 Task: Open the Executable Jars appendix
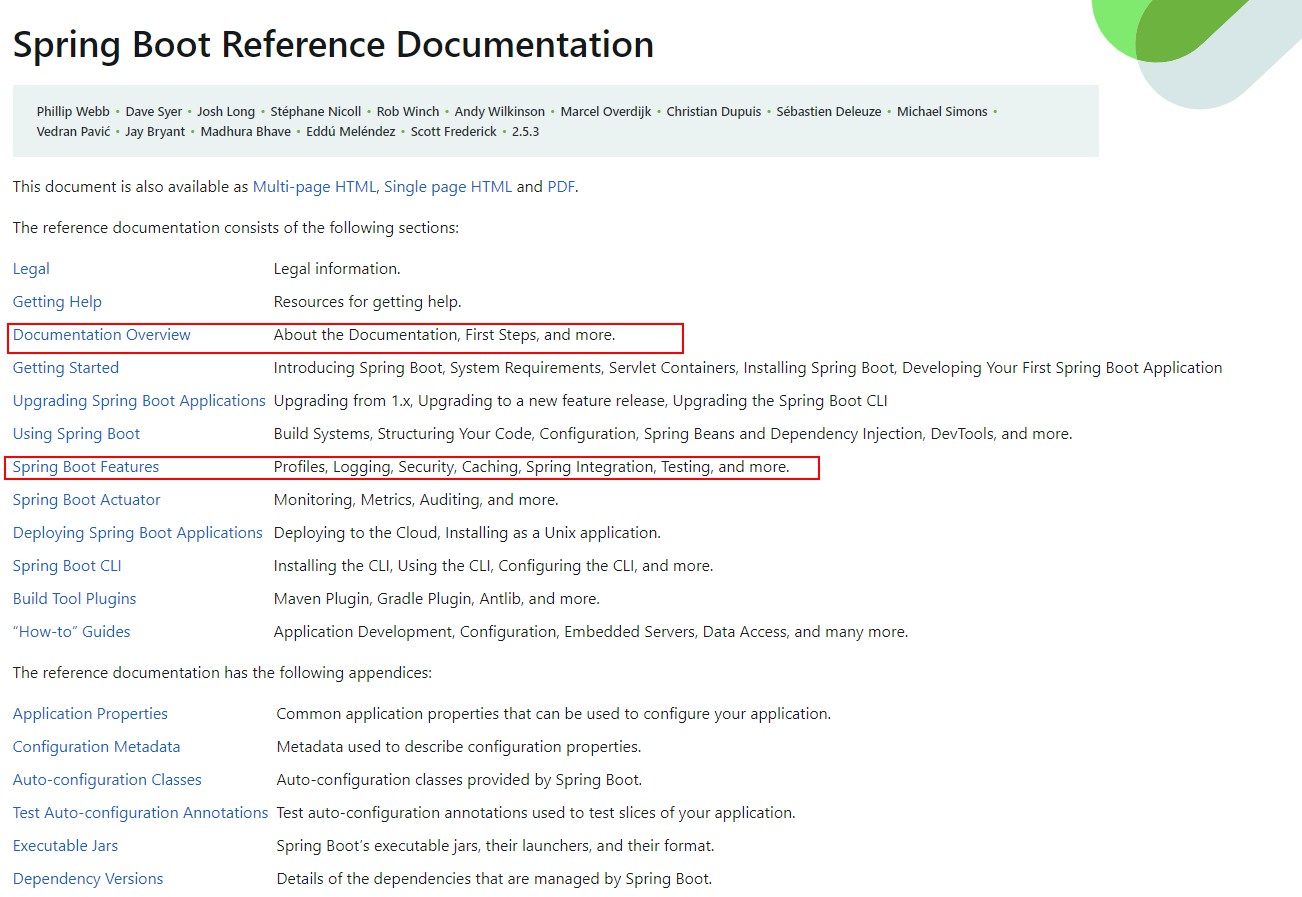[65, 846]
